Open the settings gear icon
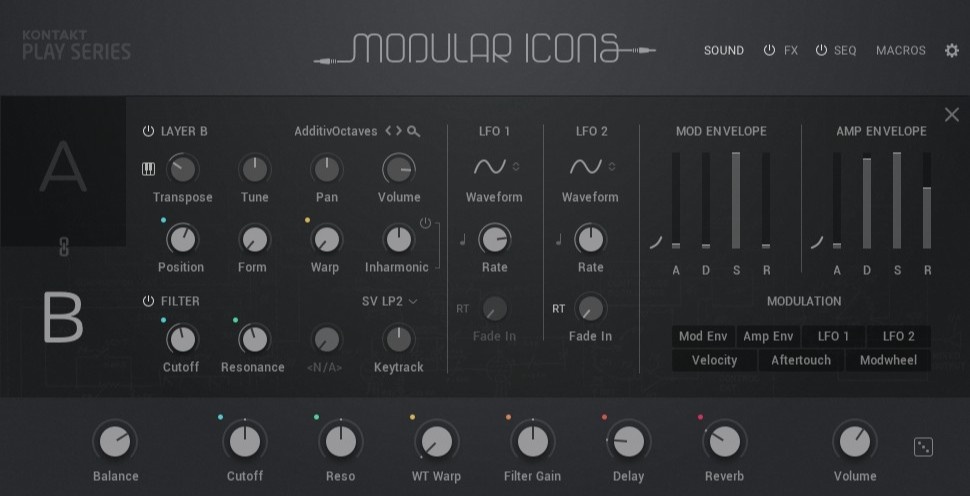Viewport: 970px width, 496px height. click(x=951, y=51)
